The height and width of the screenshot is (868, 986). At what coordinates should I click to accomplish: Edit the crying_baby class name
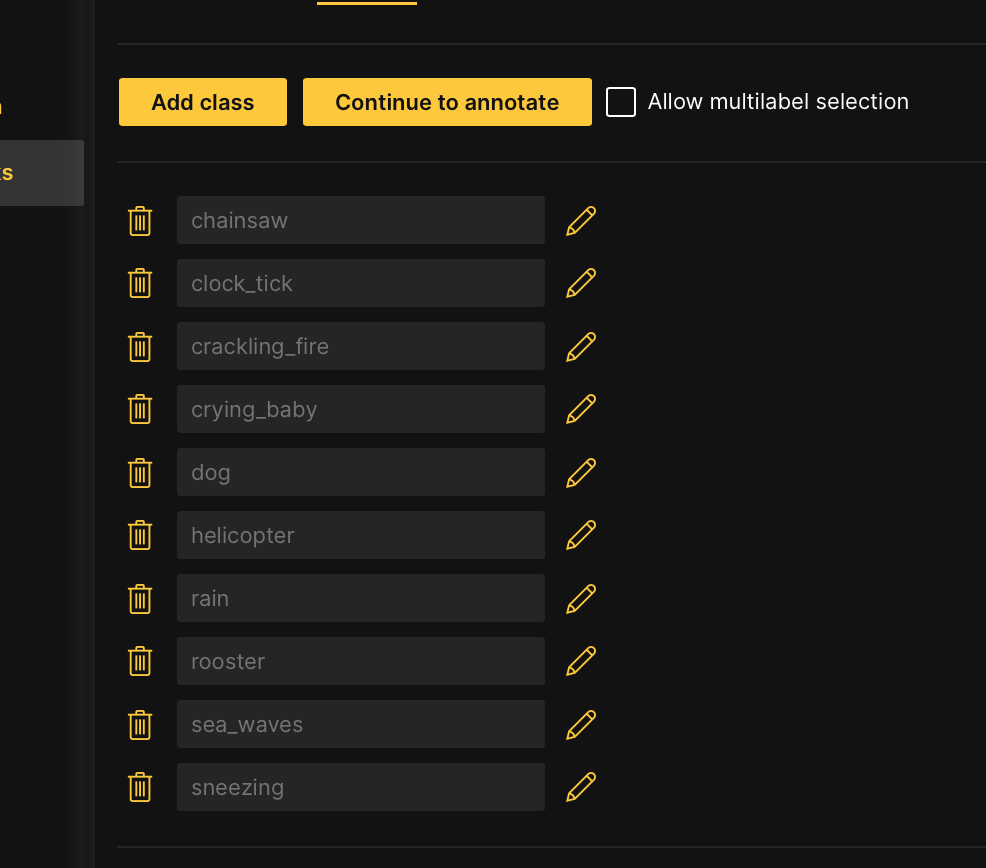580,409
